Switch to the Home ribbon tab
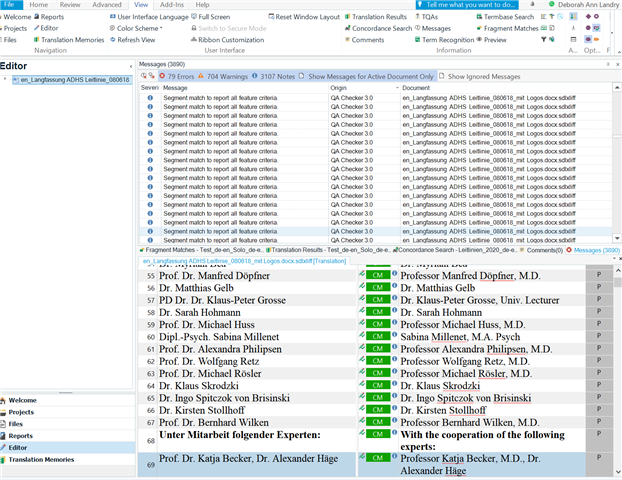622x480 pixels. (38, 5)
